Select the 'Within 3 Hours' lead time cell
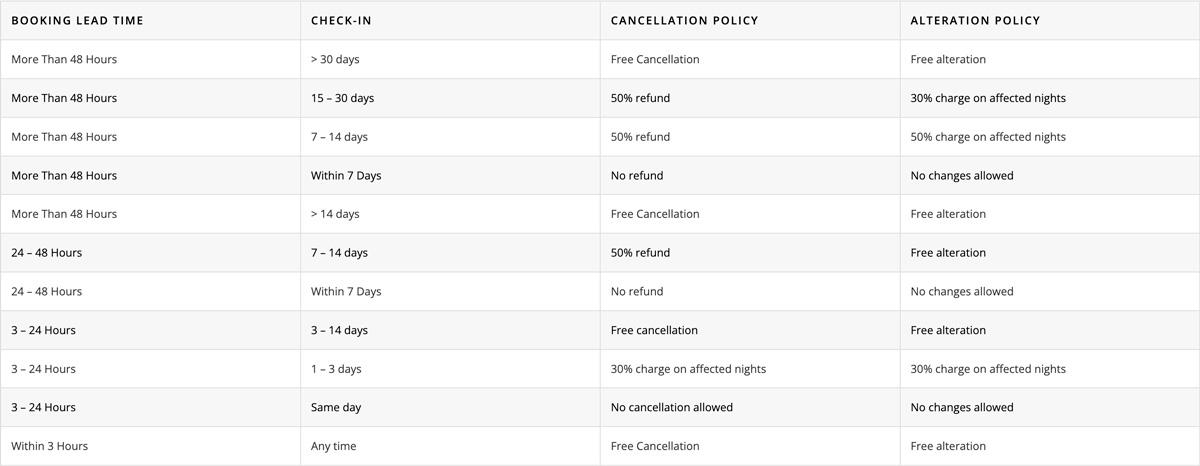Screen dimensions: 1200x466 (49, 446)
